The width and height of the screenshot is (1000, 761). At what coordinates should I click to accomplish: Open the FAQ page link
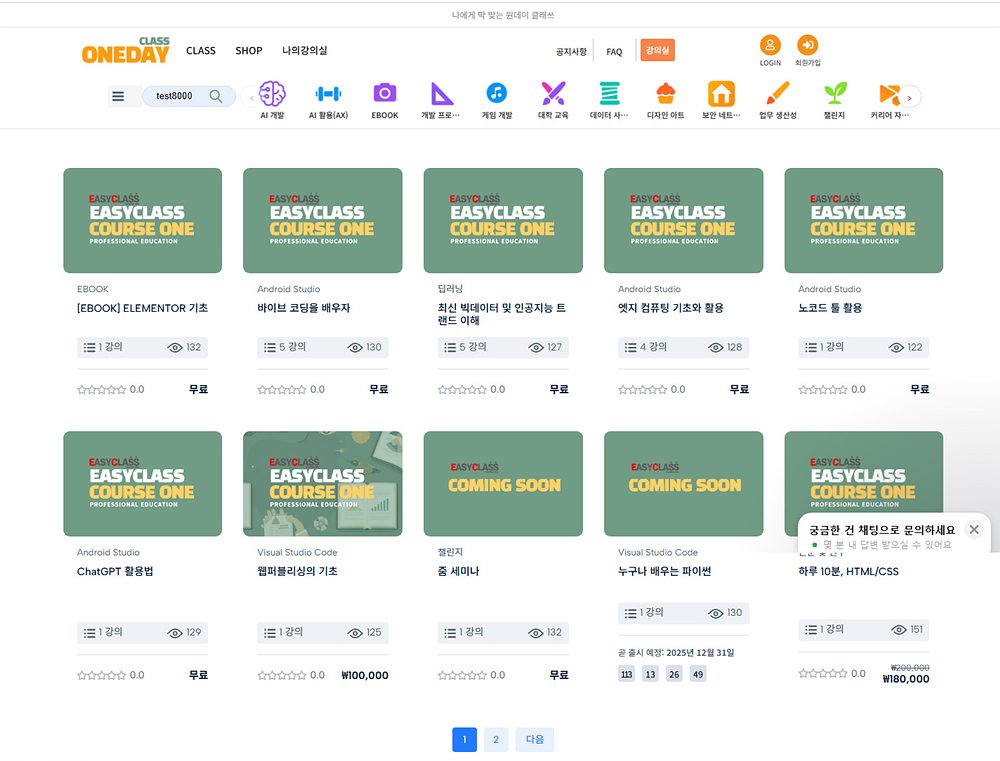coord(614,50)
